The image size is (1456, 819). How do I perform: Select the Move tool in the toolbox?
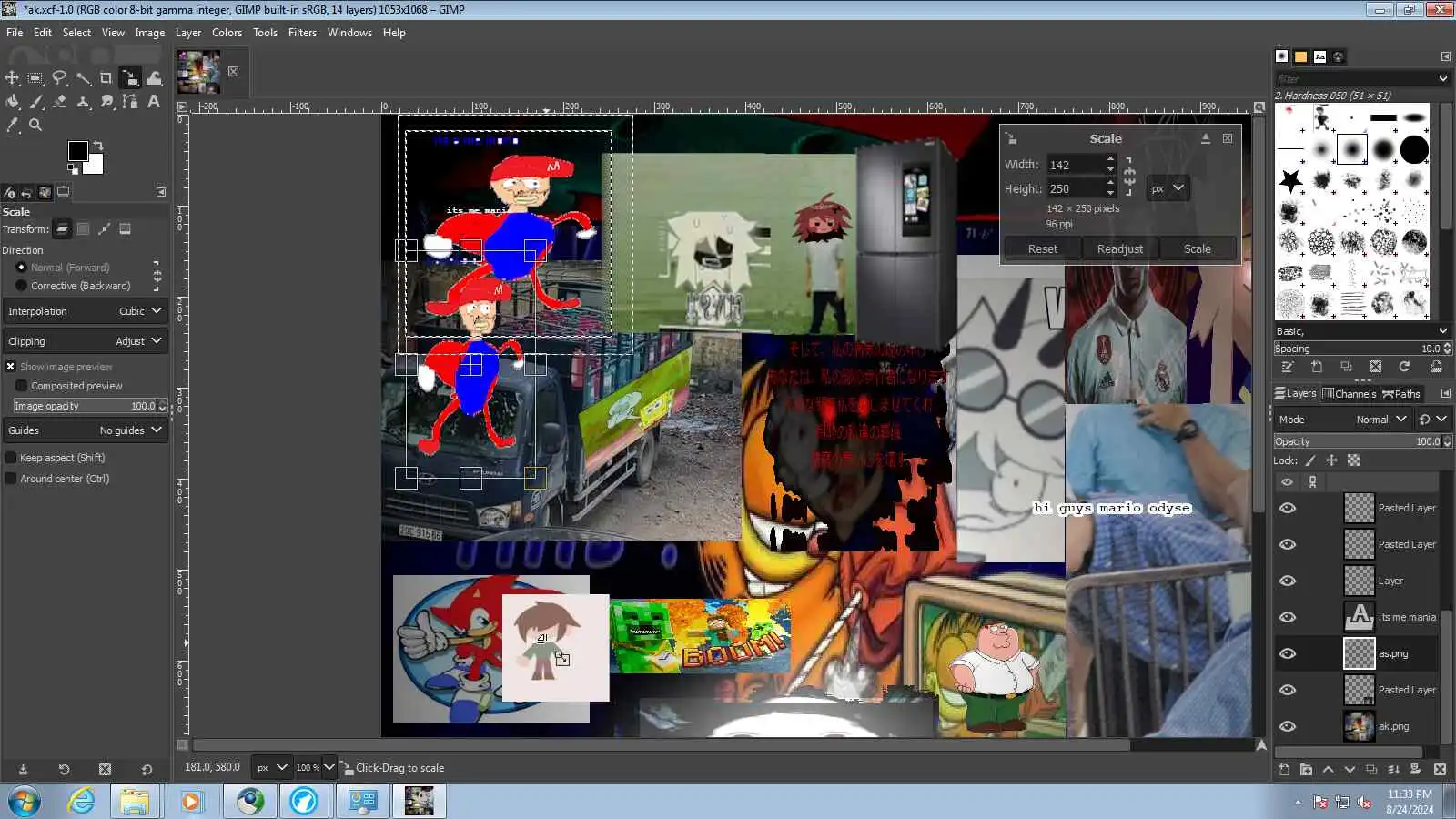(x=12, y=78)
